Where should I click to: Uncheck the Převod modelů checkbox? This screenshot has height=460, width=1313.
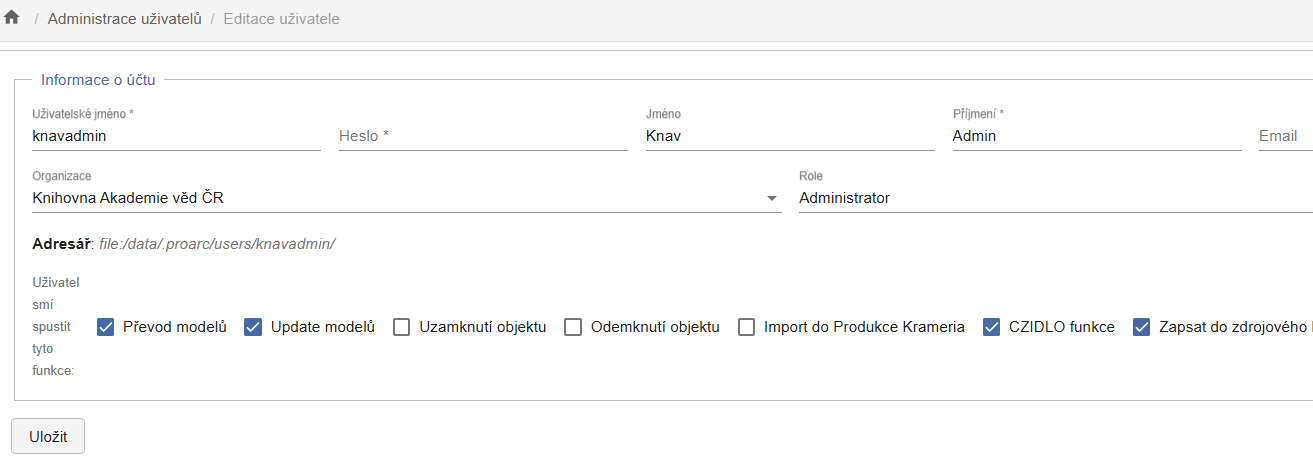(x=106, y=327)
